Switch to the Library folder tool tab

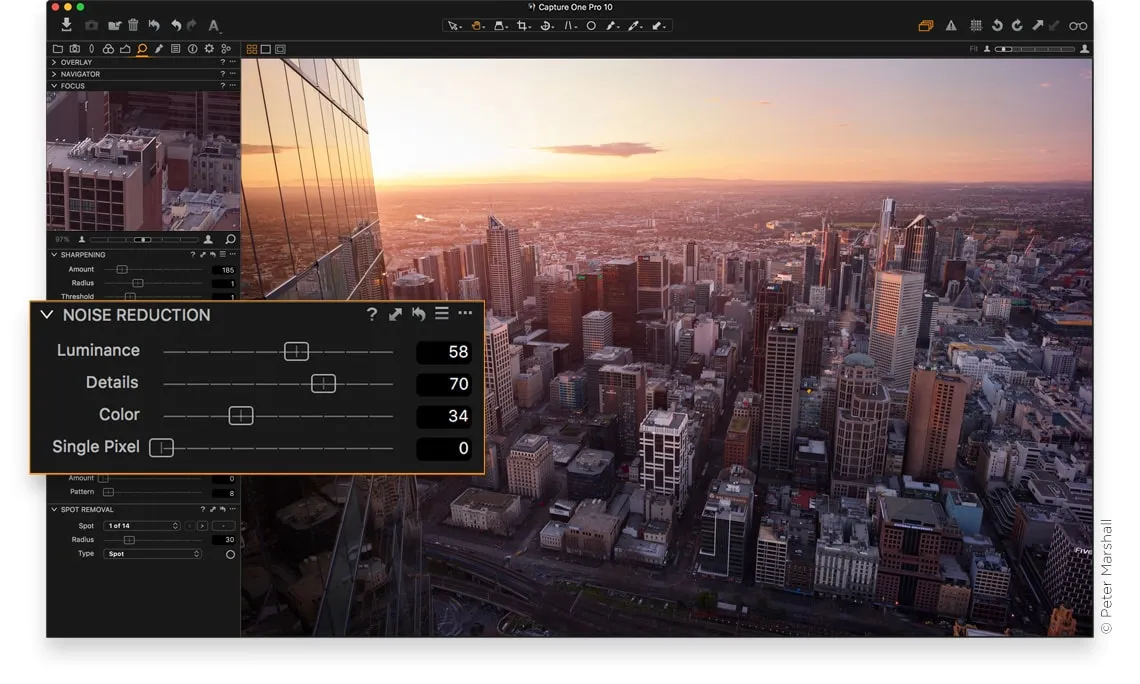click(x=57, y=48)
